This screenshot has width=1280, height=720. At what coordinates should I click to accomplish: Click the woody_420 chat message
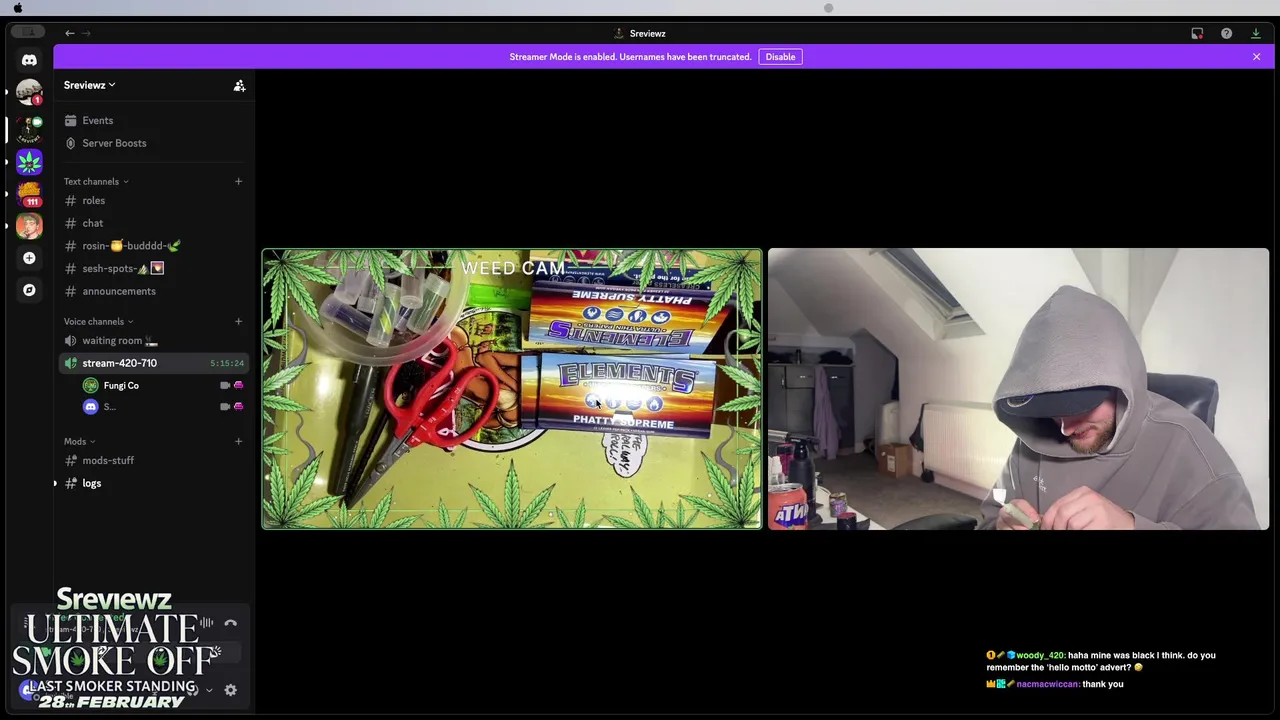pos(1101,661)
